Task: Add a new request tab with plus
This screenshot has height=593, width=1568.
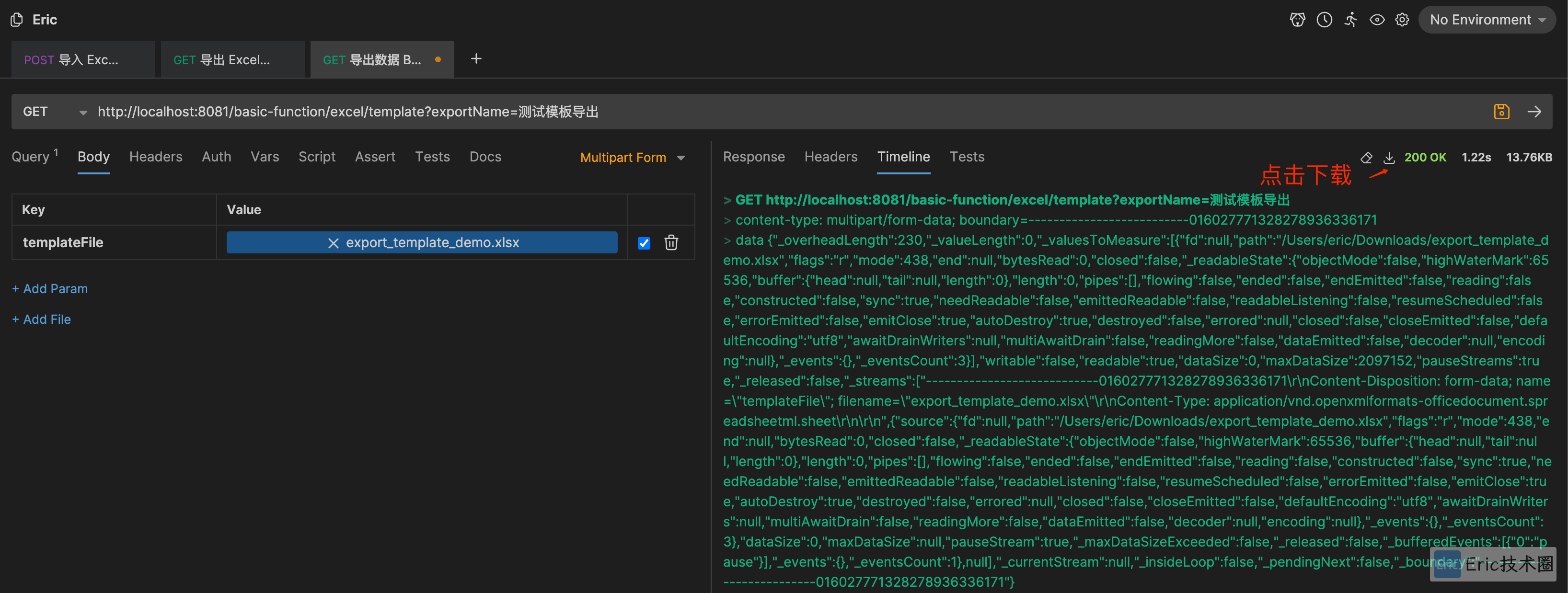Action: coord(476,59)
